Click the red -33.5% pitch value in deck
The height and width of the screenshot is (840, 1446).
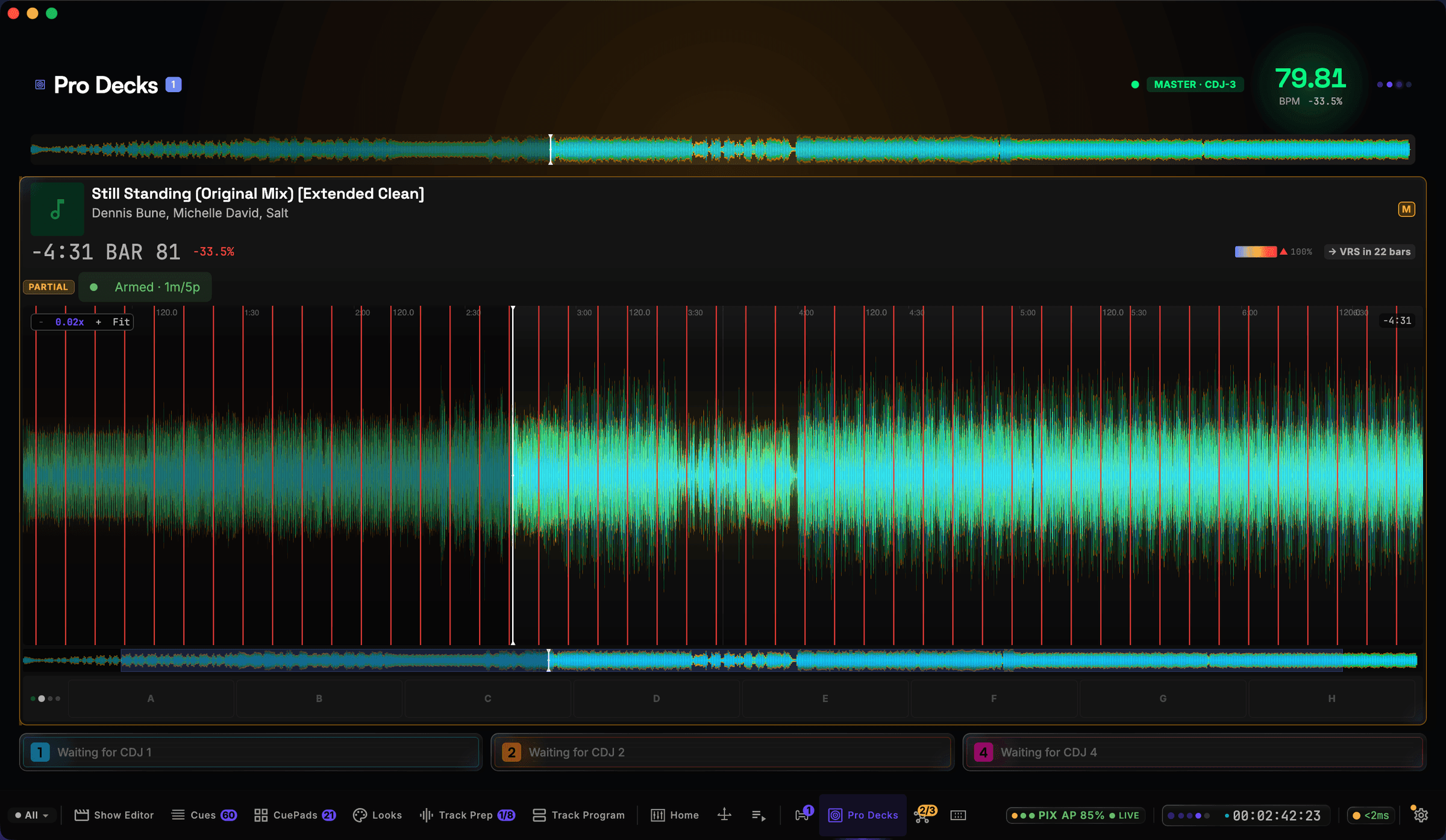214,252
